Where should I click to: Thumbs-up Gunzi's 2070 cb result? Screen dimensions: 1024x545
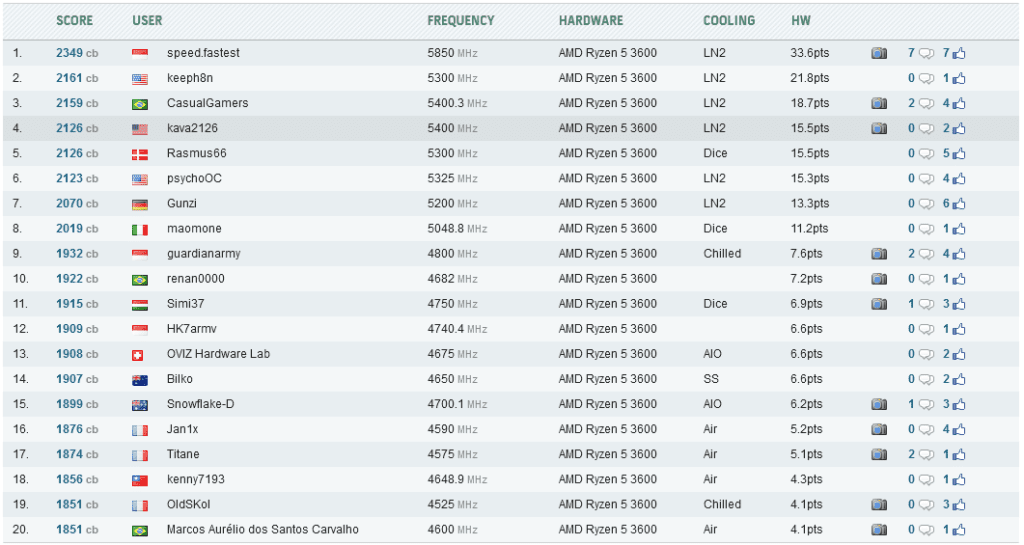(959, 204)
